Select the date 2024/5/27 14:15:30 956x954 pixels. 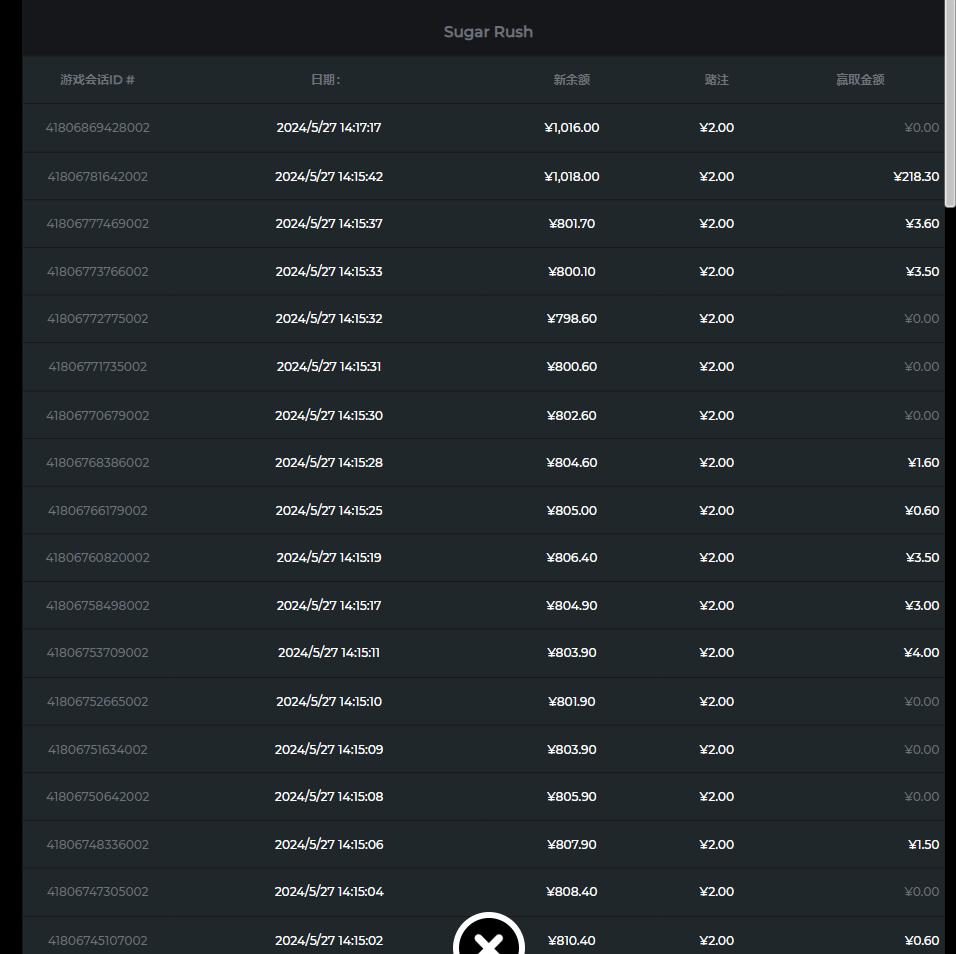329,415
